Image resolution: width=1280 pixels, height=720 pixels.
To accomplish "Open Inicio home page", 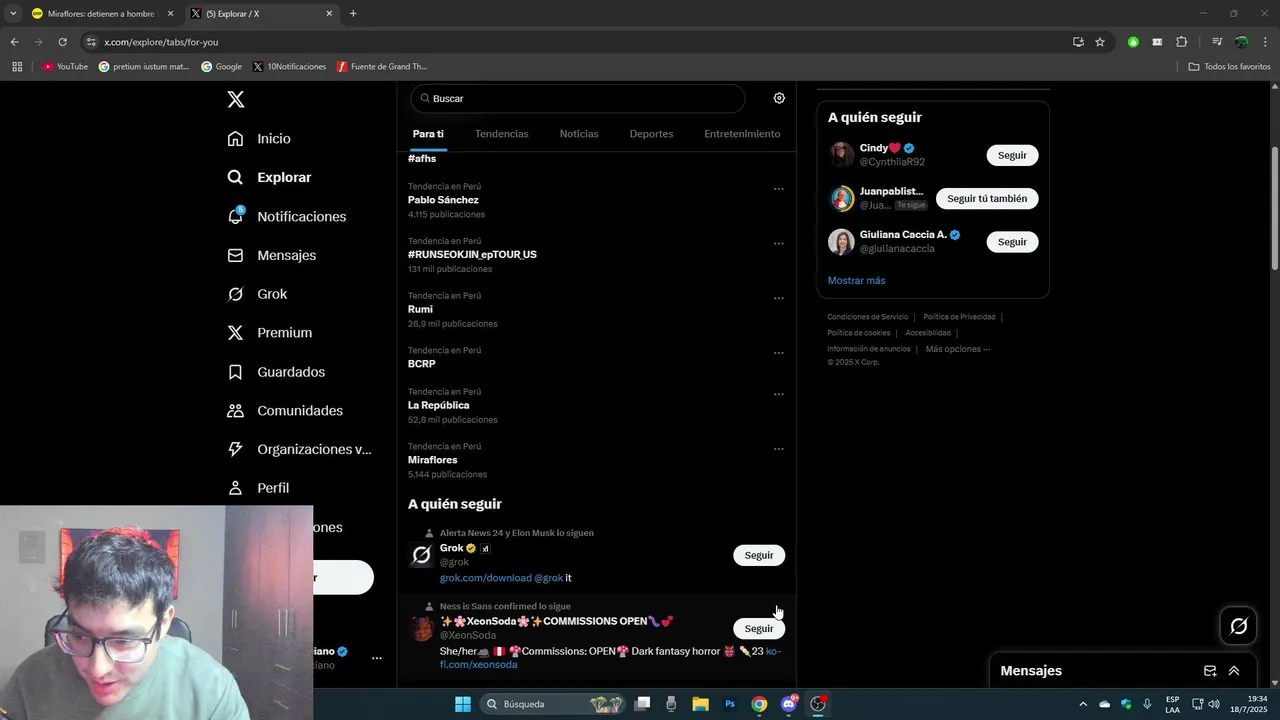I will pyautogui.click(x=259, y=139).
